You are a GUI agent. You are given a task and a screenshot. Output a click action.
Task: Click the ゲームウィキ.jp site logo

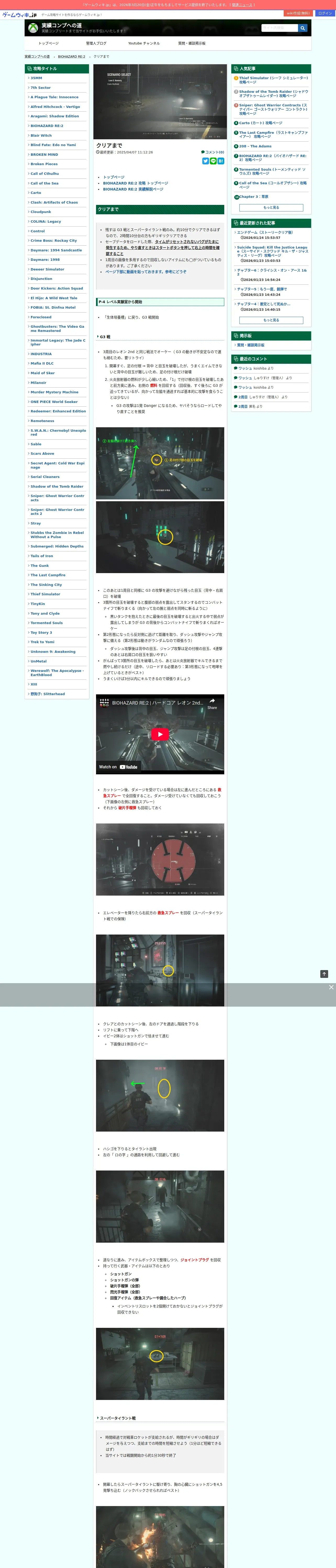coord(20,15)
